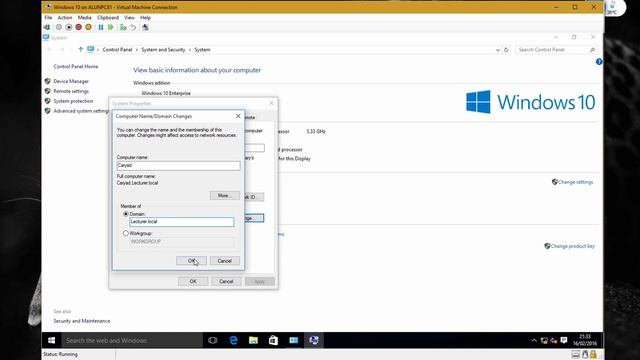Expand the address bar history dropdown
640x360 pixels.
pos(498,50)
